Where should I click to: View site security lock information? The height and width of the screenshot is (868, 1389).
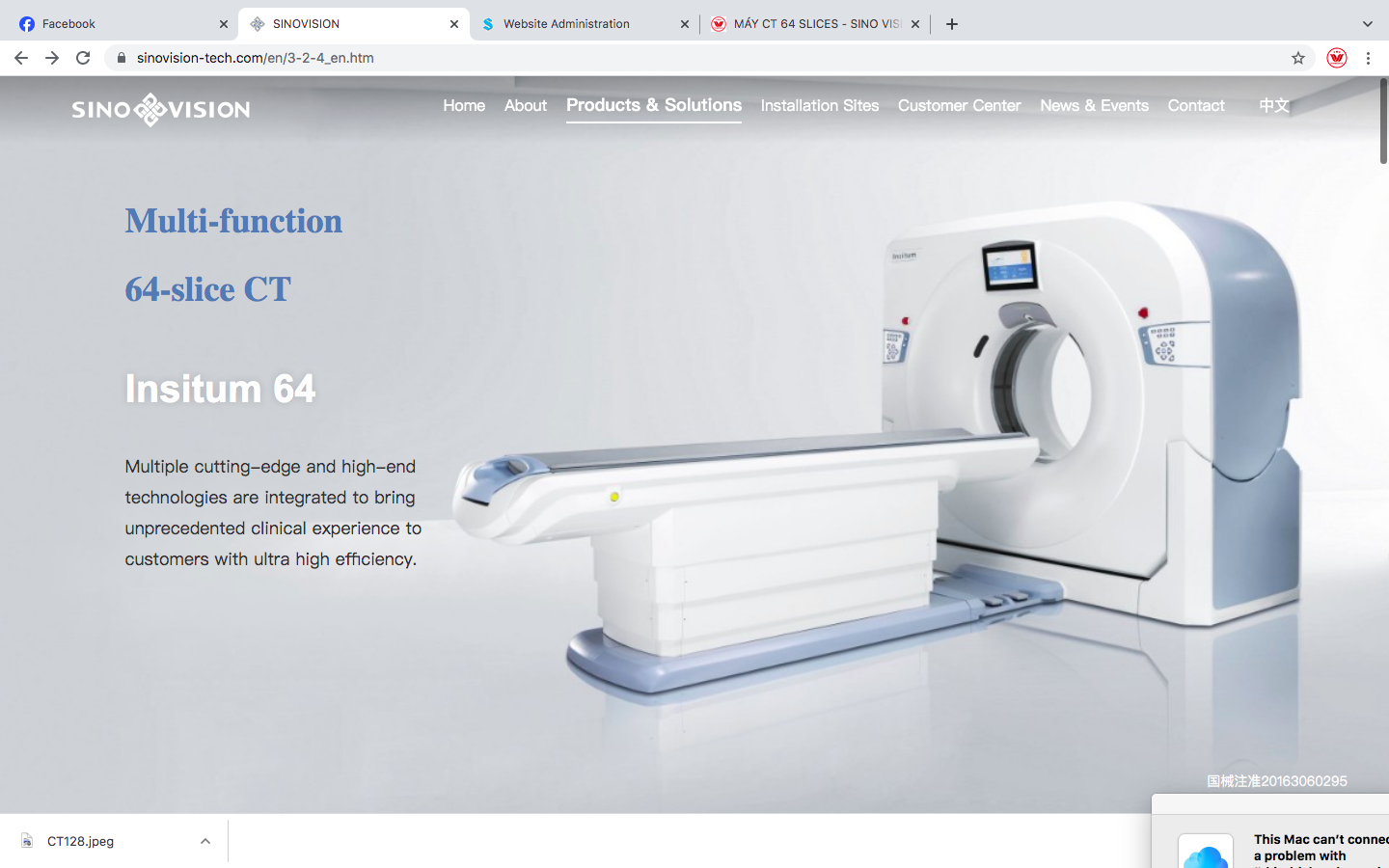click(x=121, y=58)
